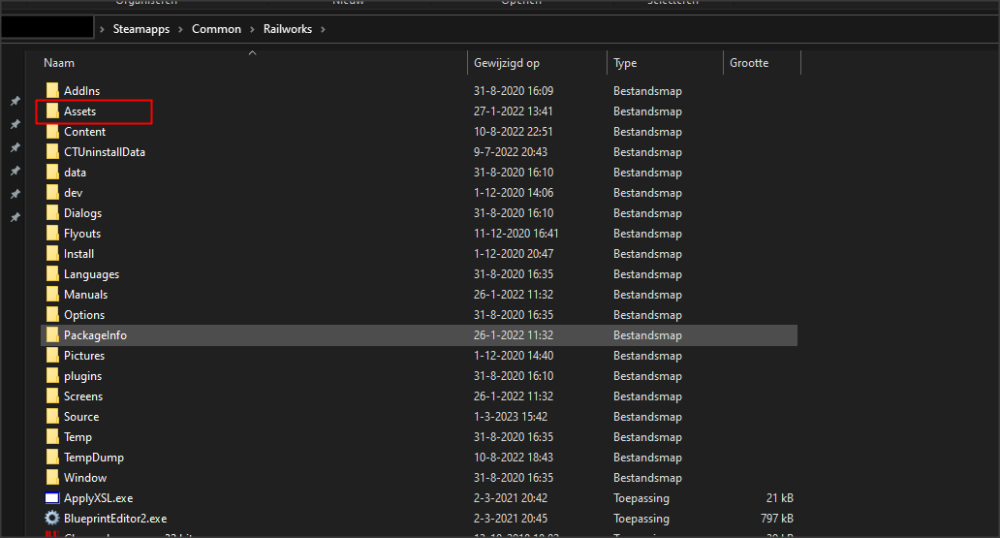The height and width of the screenshot is (538, 1000).
Task: Select the TempDump folder name
Action: (x=93, y=458)
